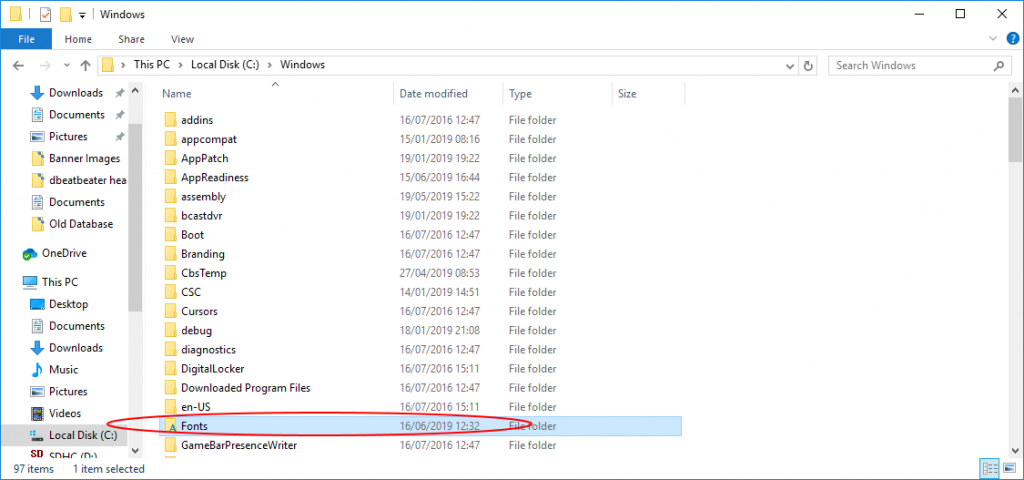Click navigation pane scroll down arrow
This screenshot has width=1024, height=480.
click(x=135, y=451)
